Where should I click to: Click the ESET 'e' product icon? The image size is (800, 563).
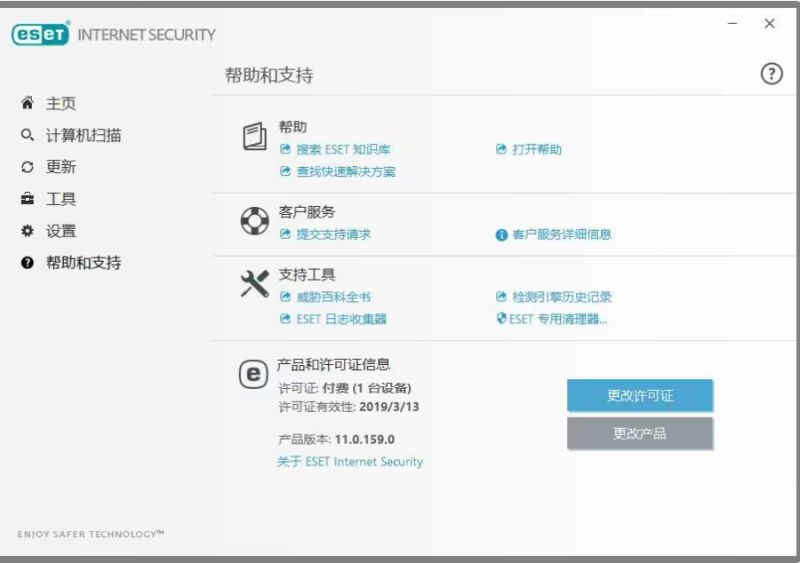[254, 374]
